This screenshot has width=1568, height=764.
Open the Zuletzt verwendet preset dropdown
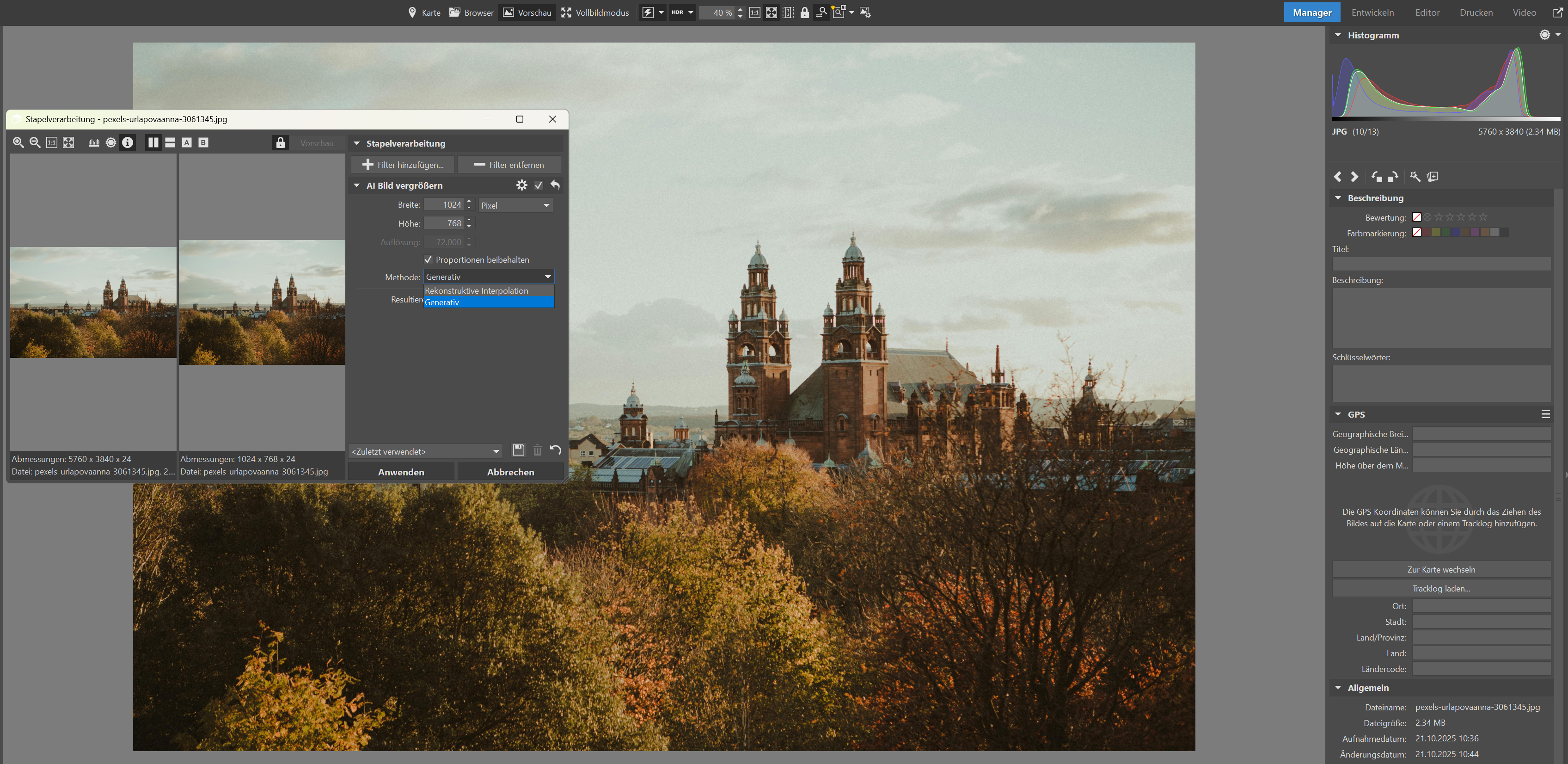pos(425,451)
